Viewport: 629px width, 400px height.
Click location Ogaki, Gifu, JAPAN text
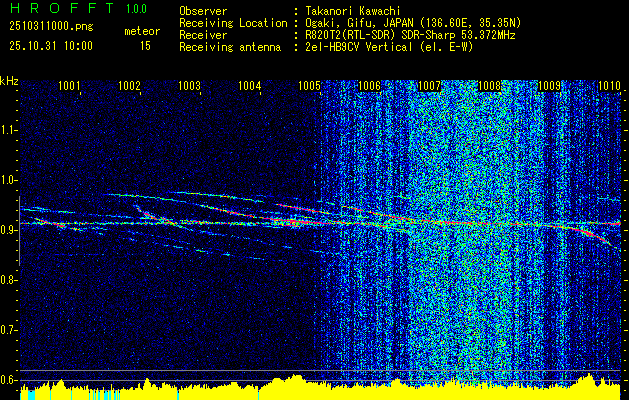(413, 23)
